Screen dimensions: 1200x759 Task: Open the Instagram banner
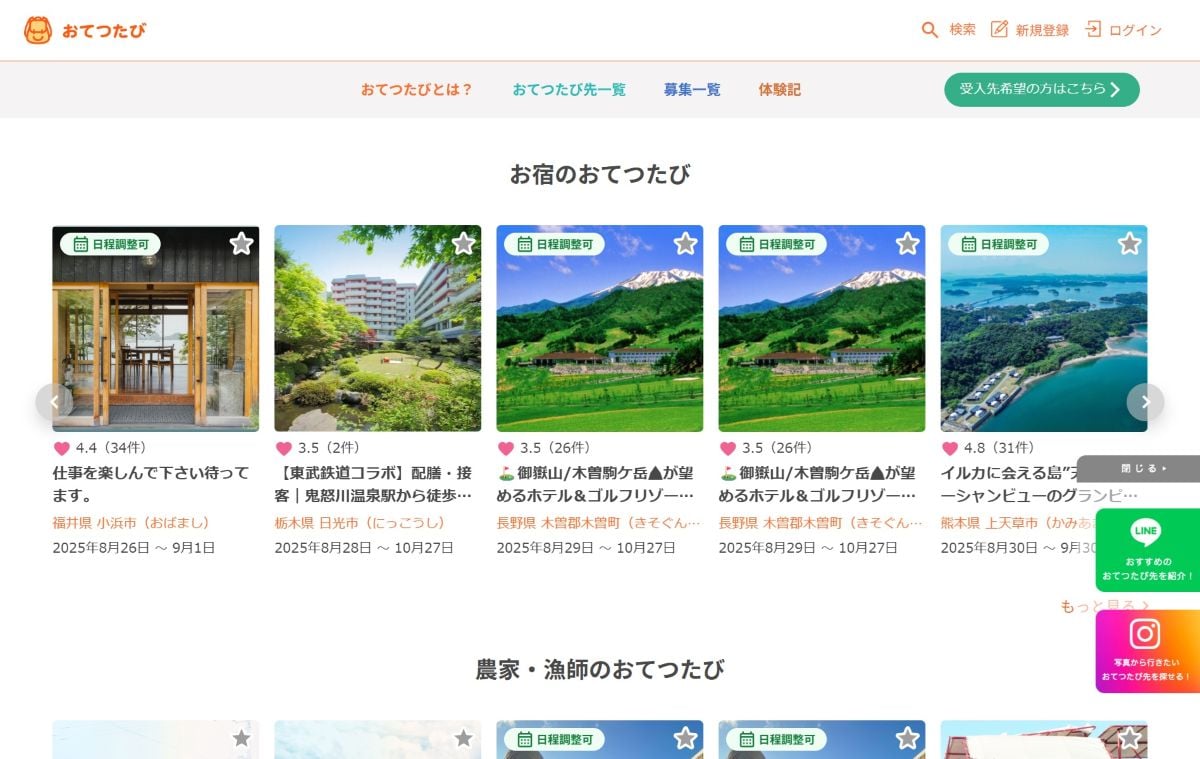[x=1146, y=651]
